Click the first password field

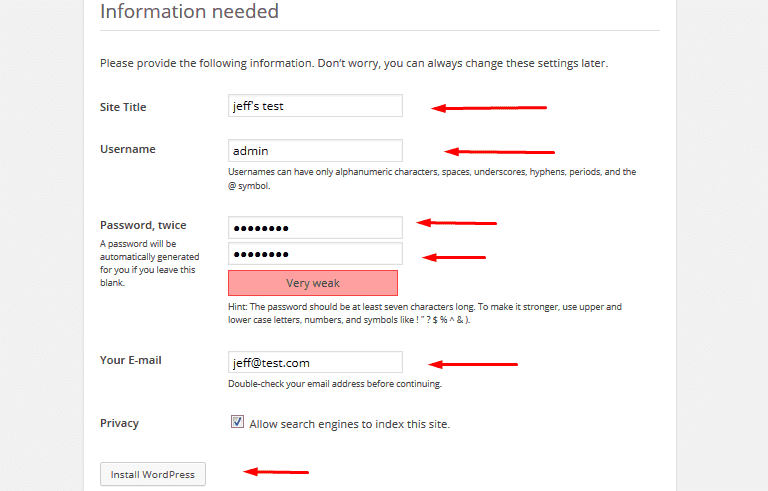coord(315,227)
